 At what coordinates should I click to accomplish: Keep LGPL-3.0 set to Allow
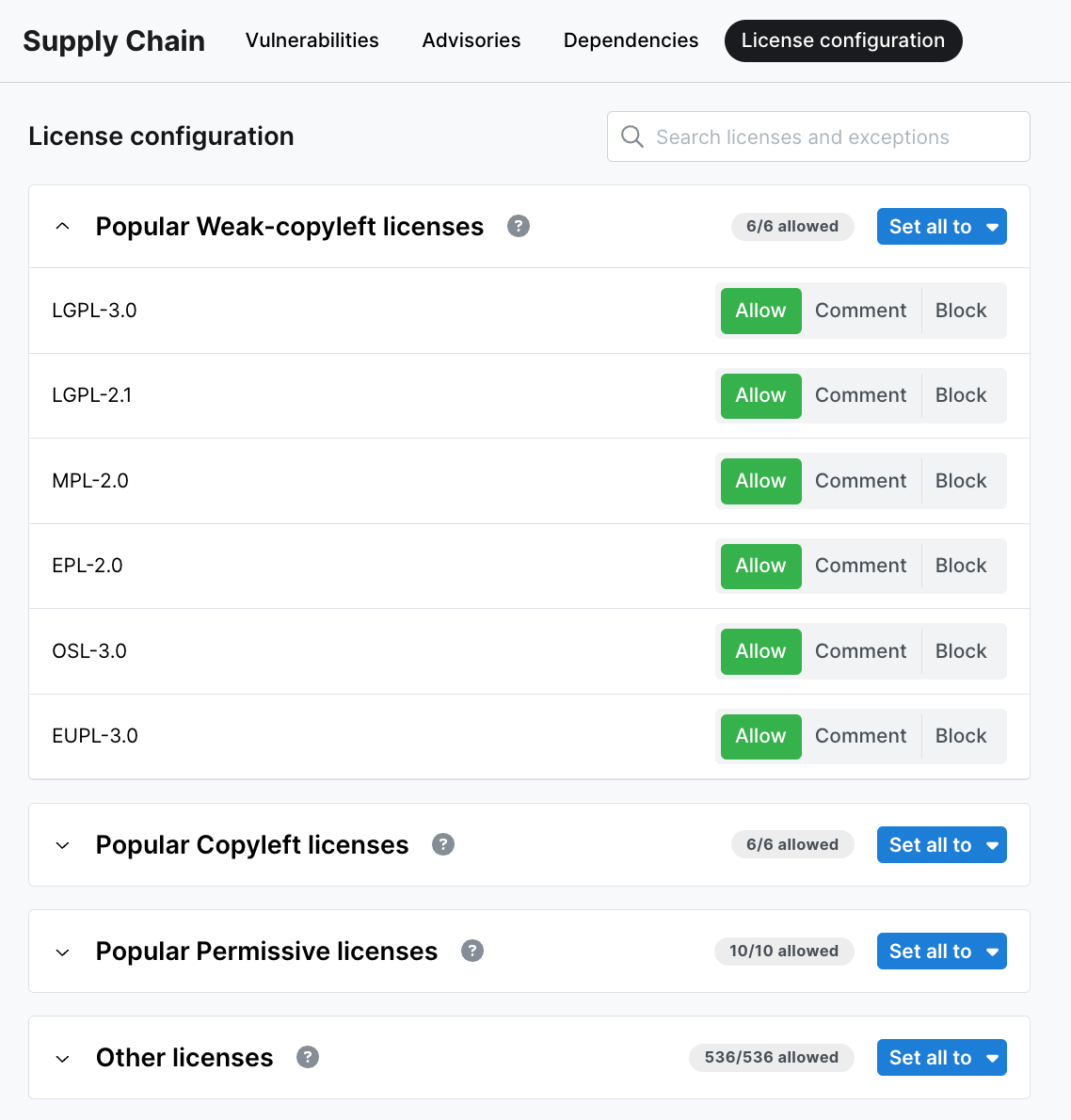click(x=759, y=310)
